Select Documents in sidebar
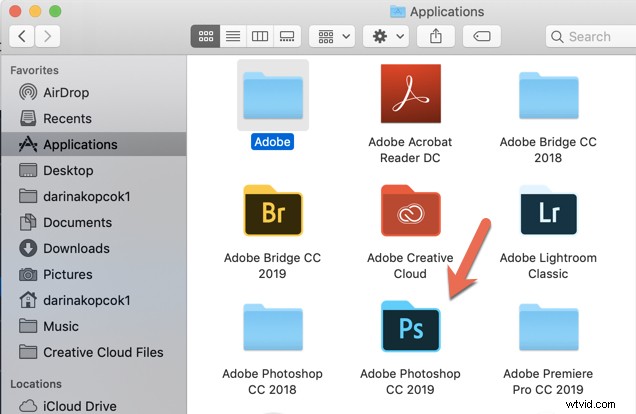636x414 pixels. click(94, 222)
